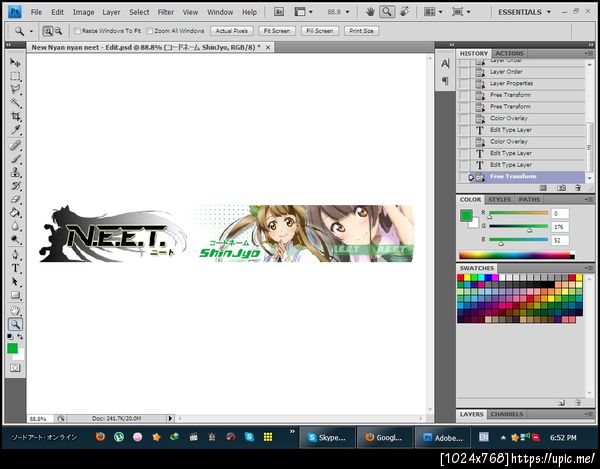Image resolution: width=600 pixels, height=469 pixels.
Task: Reset default foreground and background colors
Action: [10, 337]
